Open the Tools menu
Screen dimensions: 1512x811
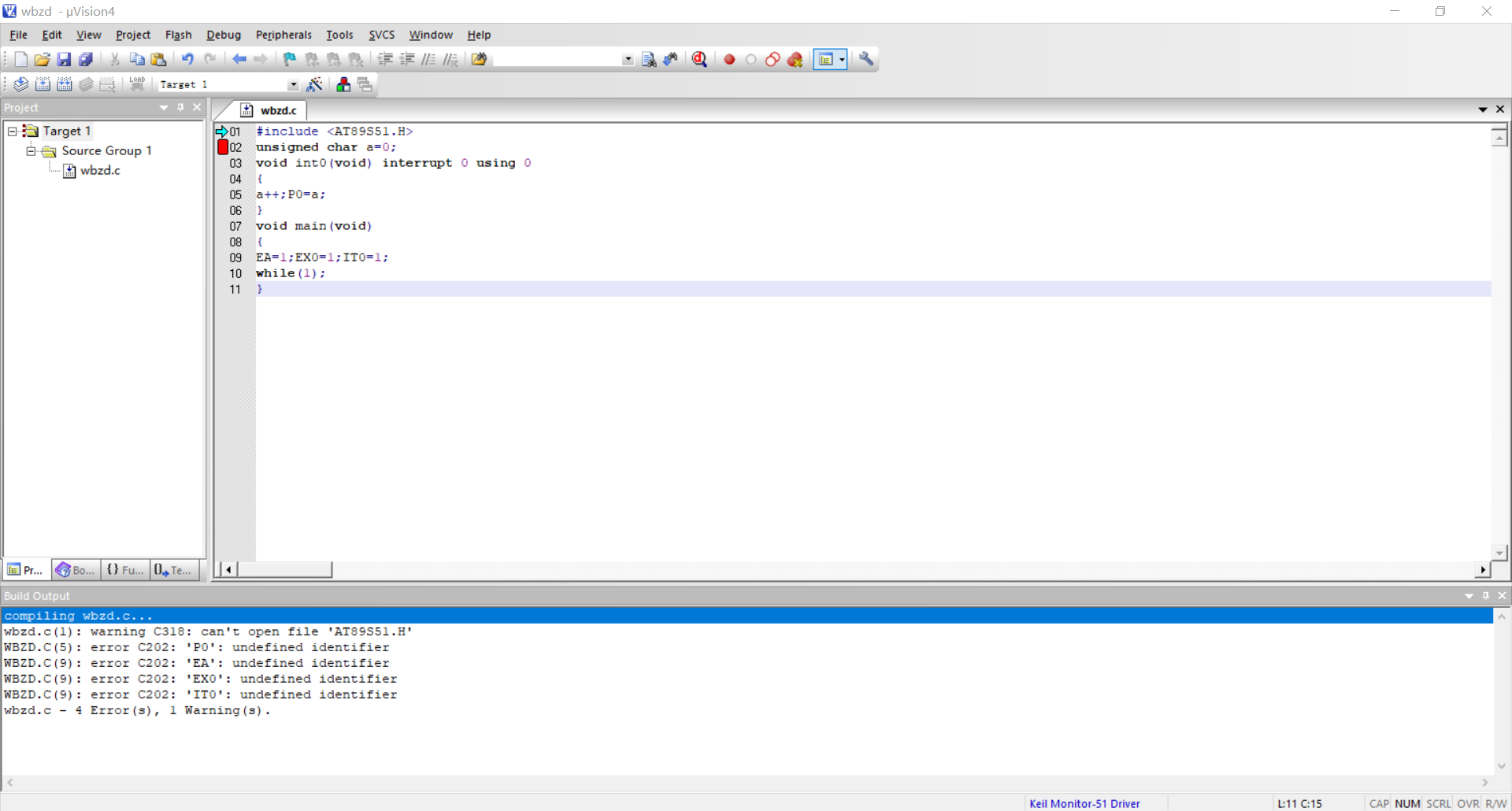(x=339, y=35)
